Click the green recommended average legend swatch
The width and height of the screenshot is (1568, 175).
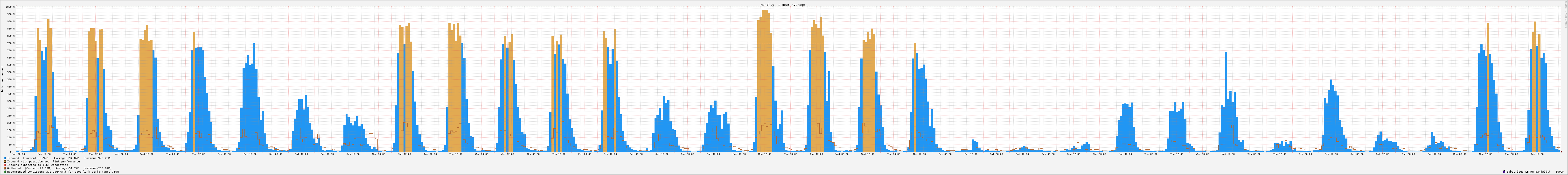point(5,172)
